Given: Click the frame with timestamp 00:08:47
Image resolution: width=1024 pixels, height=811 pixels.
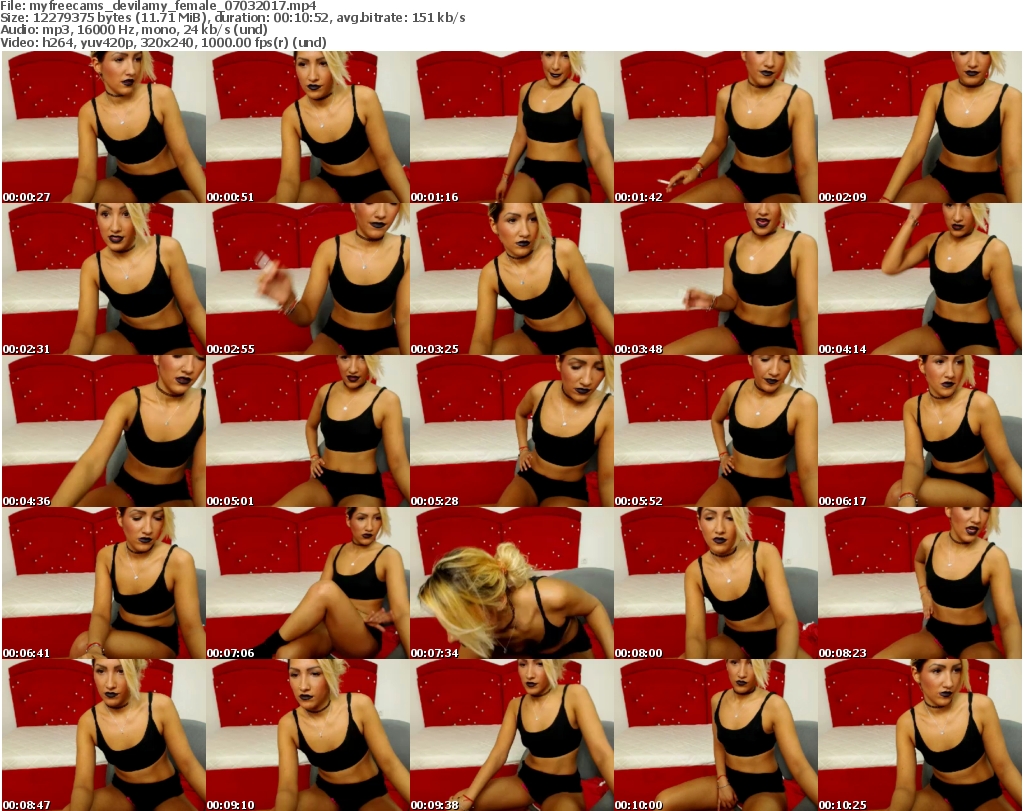Looking at the screenshot, I should click(104, 735).
